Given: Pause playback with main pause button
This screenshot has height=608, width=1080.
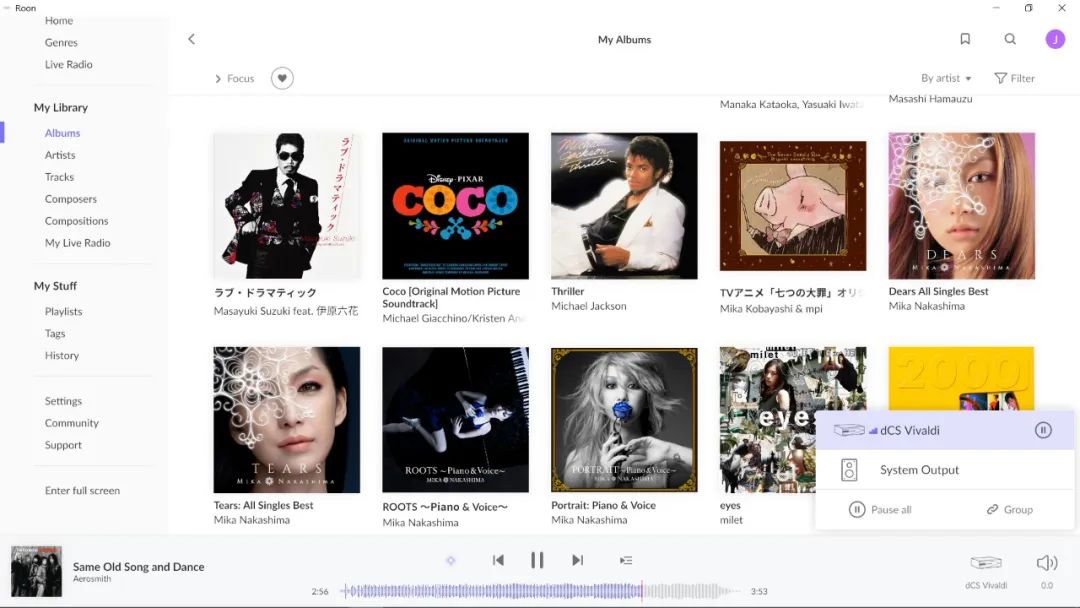Looking at the screenshot, I should [x=537, y=560].
